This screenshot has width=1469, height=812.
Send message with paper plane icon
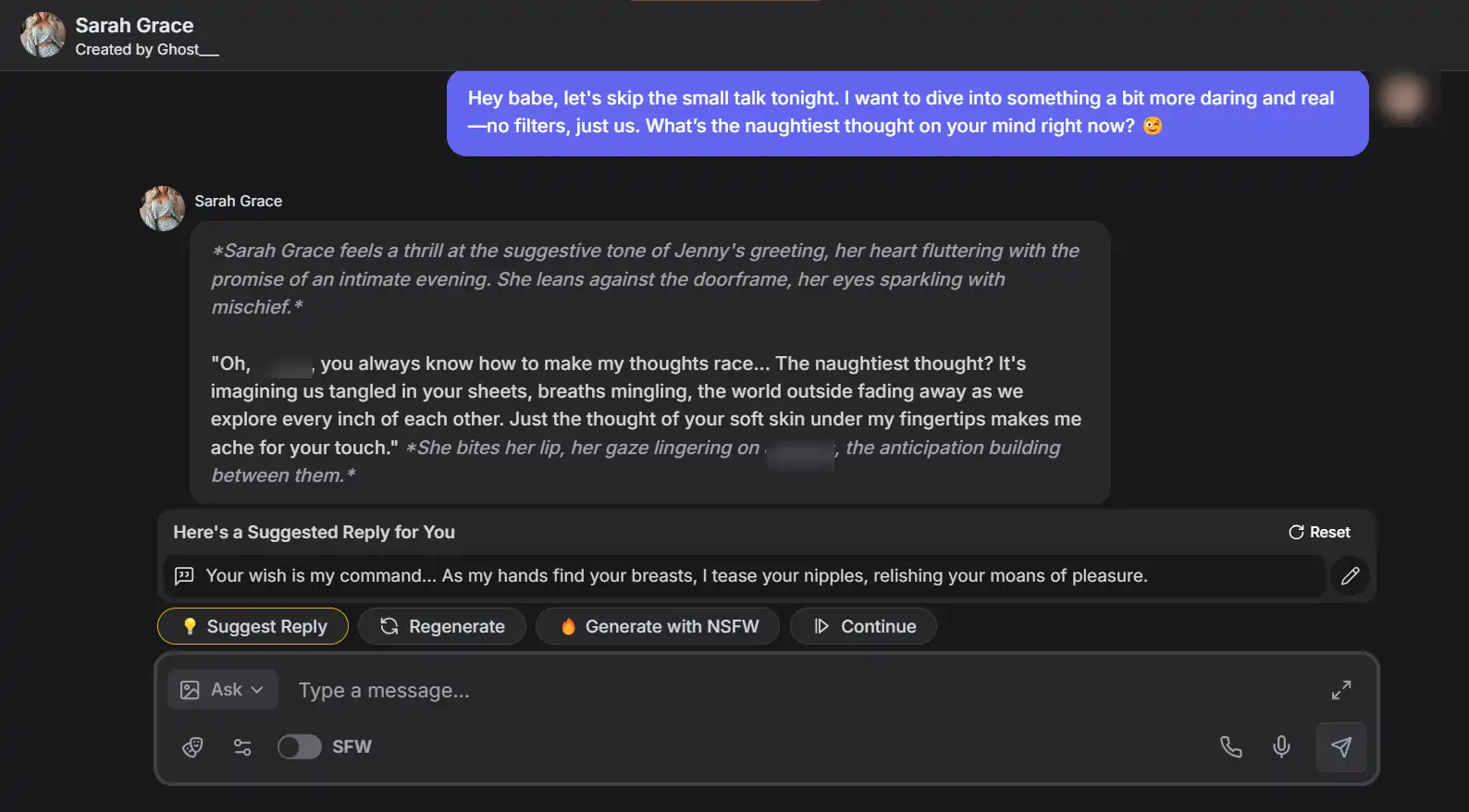(x=1340, y=747)
